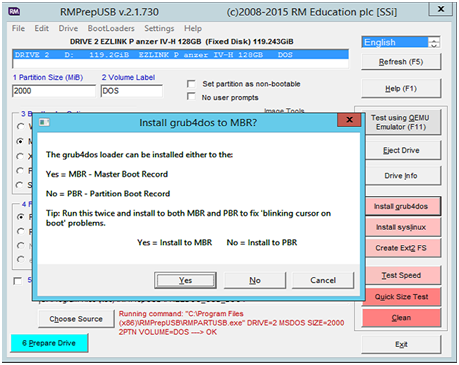The width and height of the screenshot is (459, 365).
Task: Choose Yes to install to MBR
Action: click(185, 280)
